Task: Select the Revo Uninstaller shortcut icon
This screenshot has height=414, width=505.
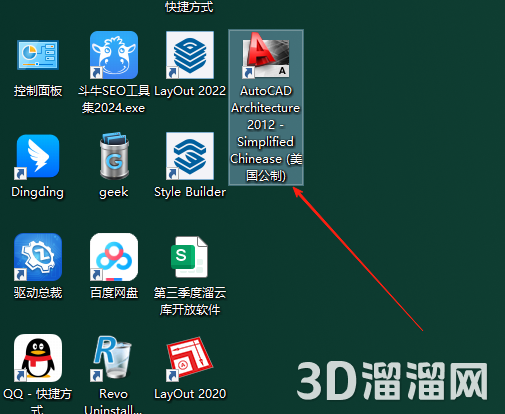Action: [112, 358]
